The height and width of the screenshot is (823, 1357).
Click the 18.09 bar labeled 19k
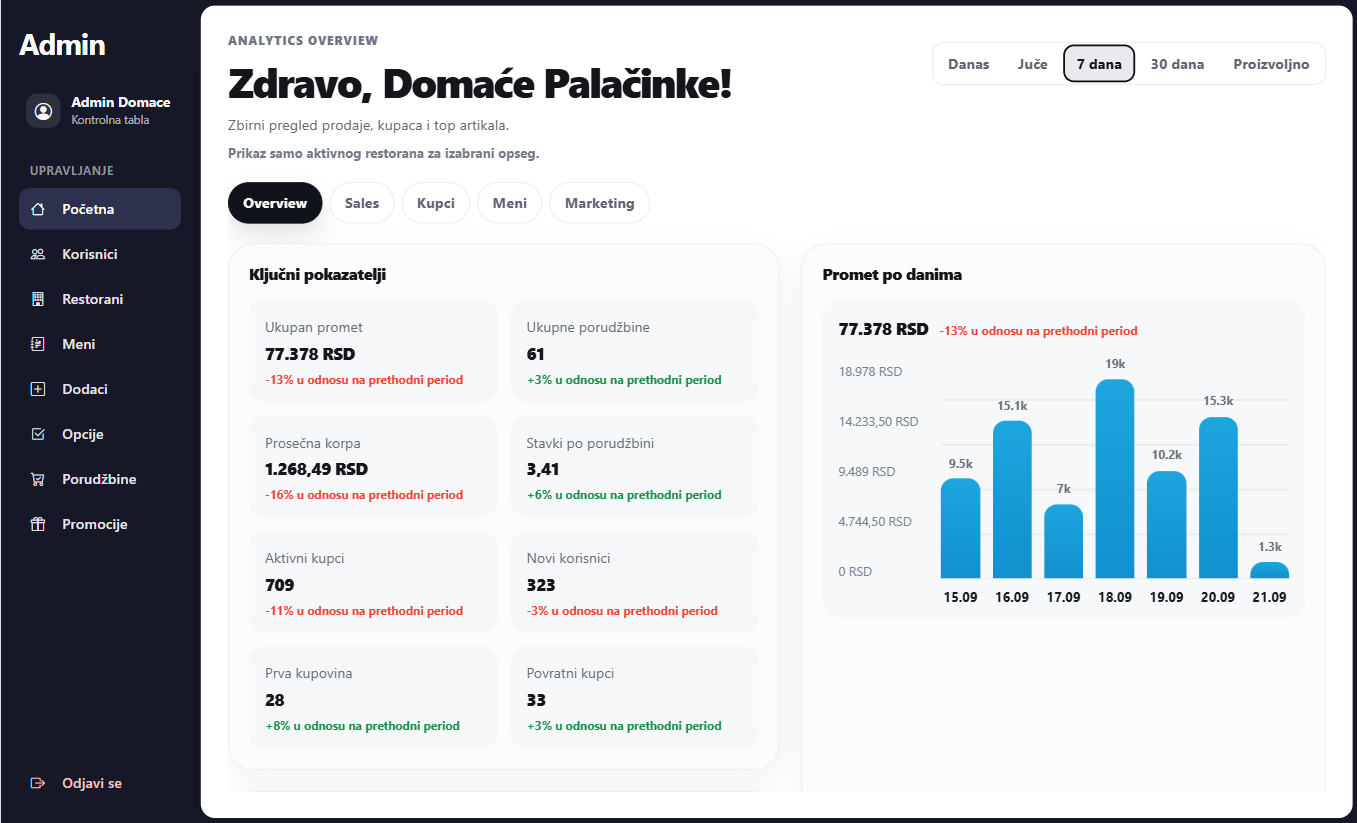1115,479
